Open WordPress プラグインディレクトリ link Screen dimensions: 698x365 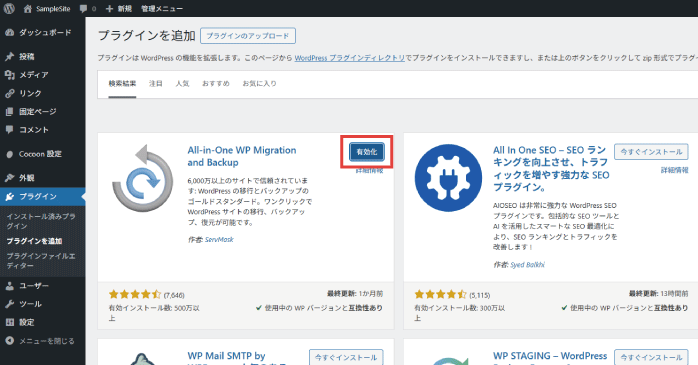click(349, 58)
